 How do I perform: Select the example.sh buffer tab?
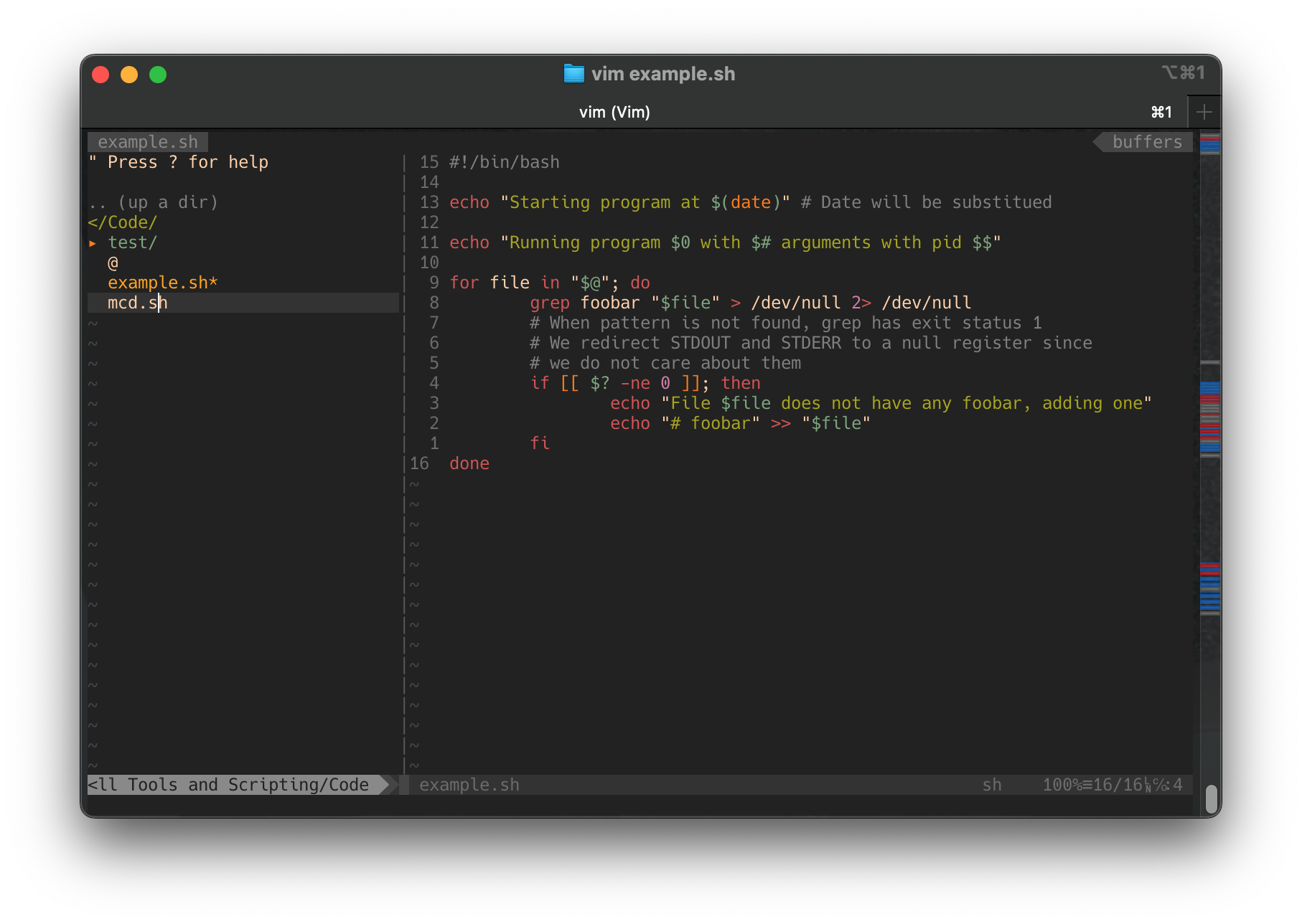tap(147, 141)
